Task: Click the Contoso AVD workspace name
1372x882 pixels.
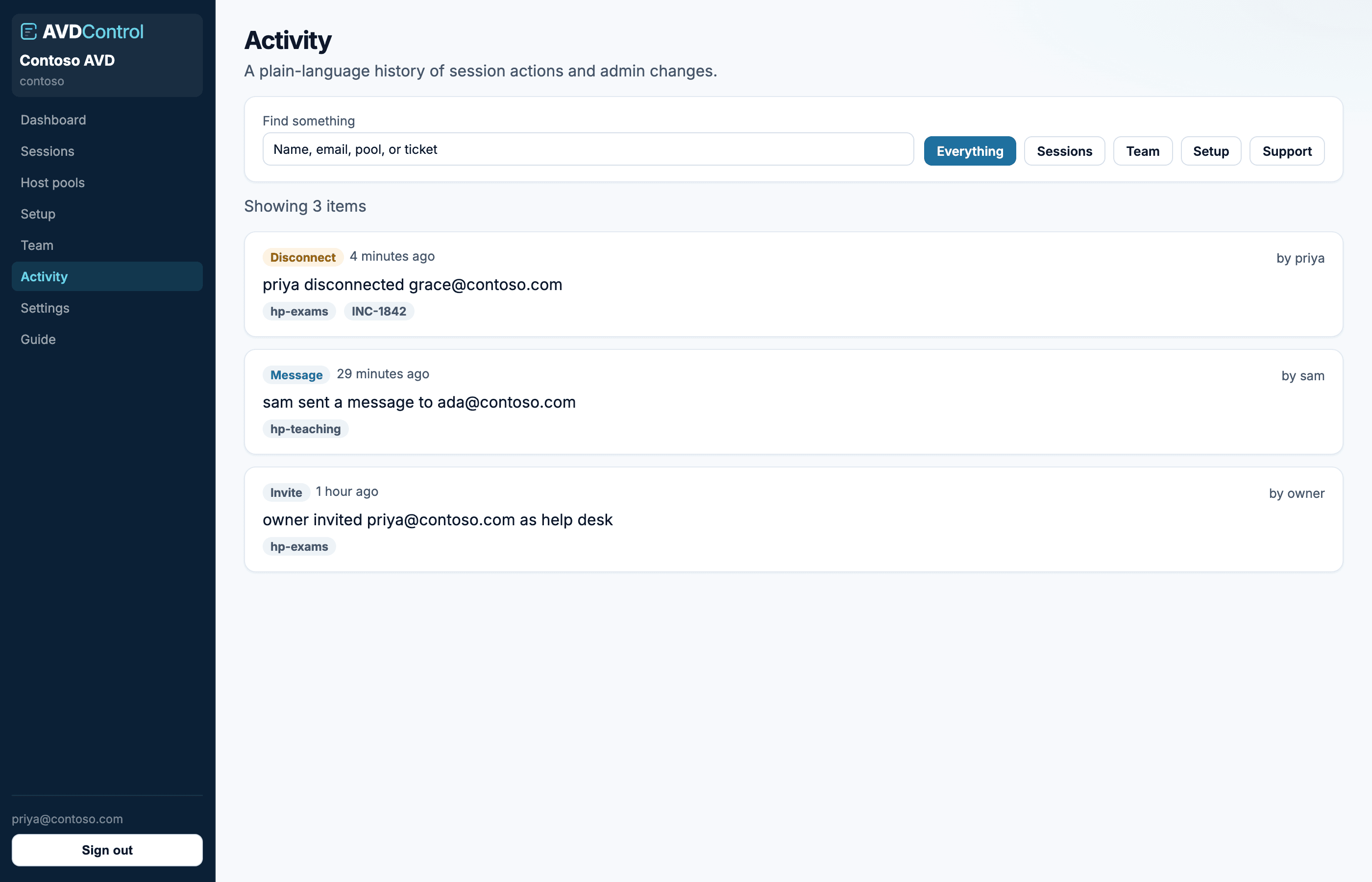Action: (x=67, y=60)
